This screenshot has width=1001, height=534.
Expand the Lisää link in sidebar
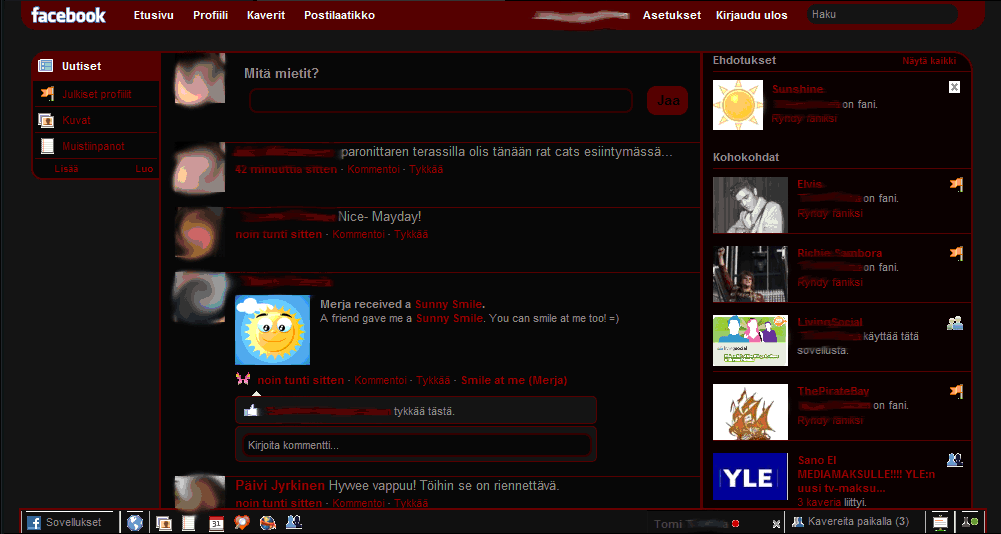click(66, 169)
